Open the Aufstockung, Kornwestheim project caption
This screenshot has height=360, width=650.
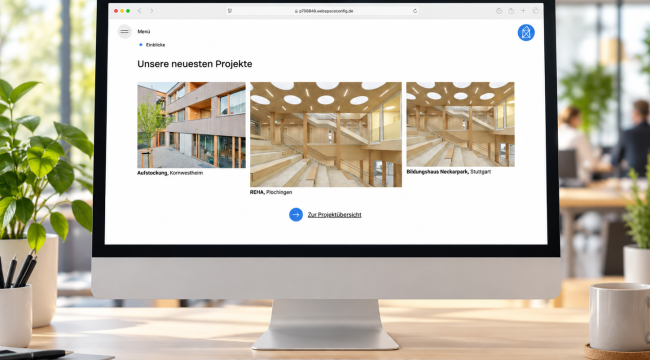pyautogui.click(x=170, y=173)
